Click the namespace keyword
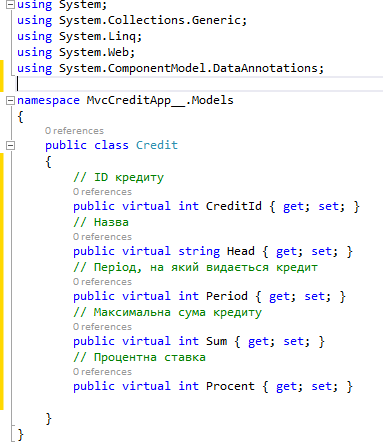Screen dimensions: 383x448 48,100
